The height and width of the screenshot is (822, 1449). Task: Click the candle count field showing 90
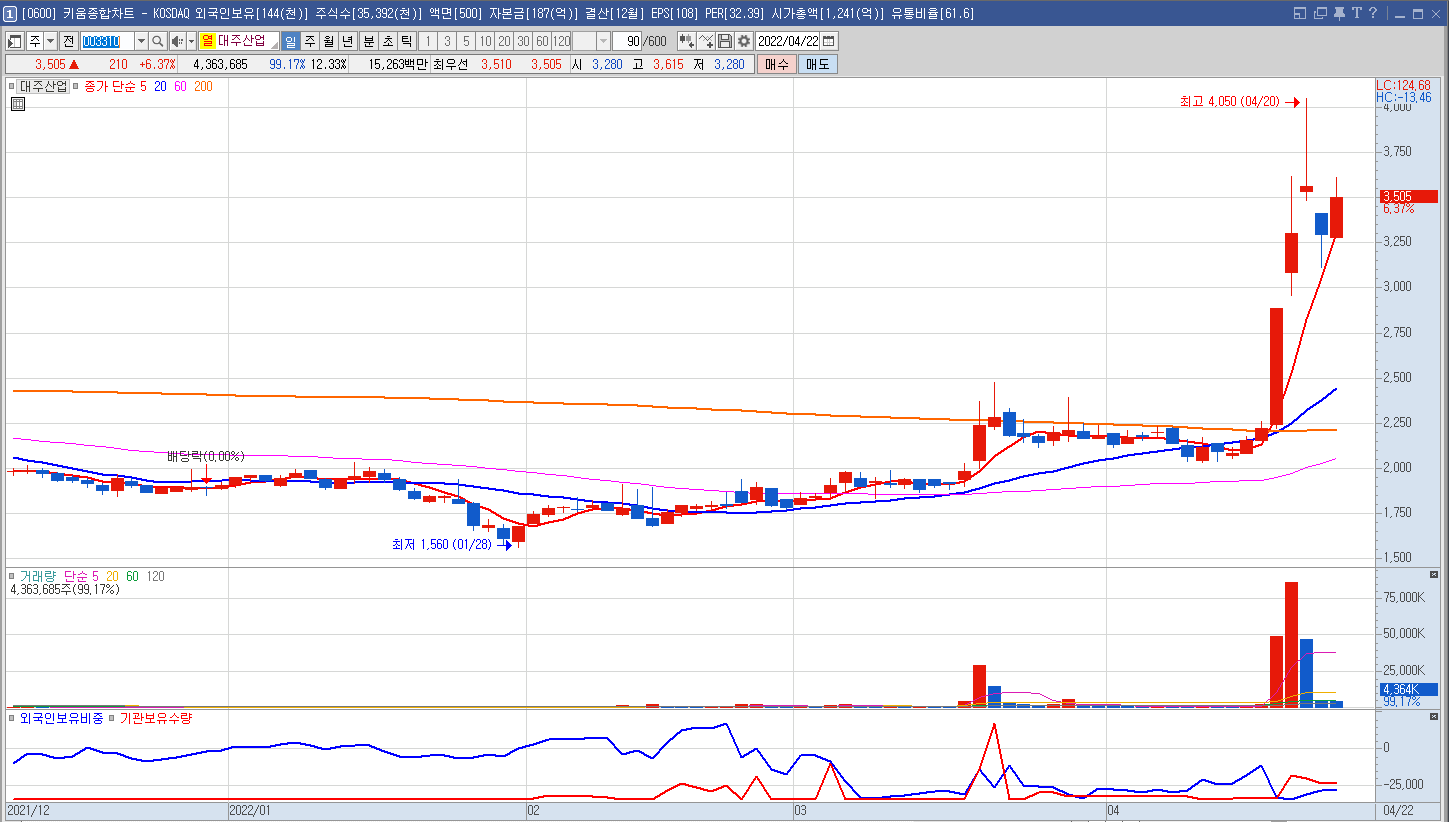627,41
